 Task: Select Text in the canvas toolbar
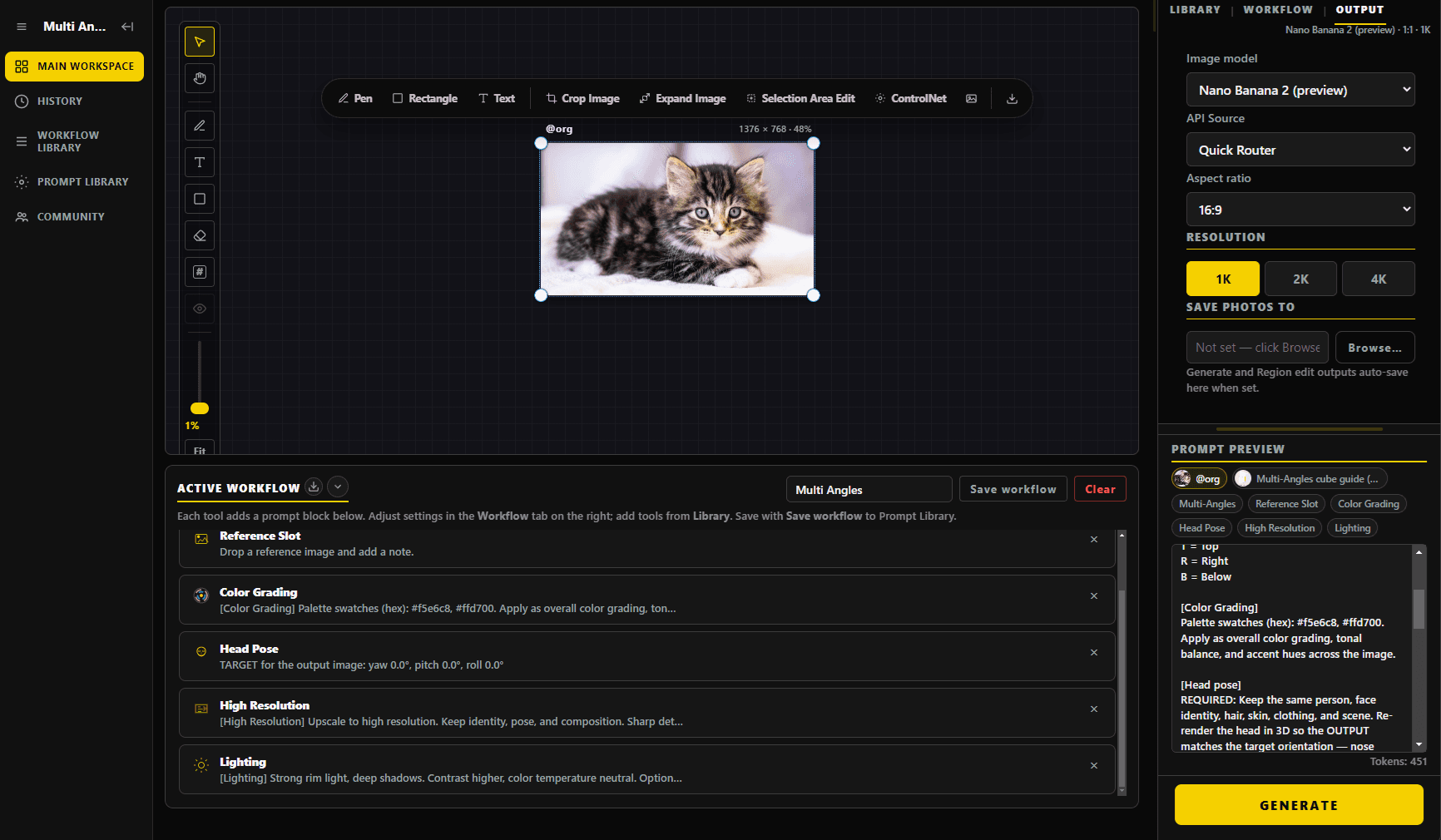pos(497,98)
